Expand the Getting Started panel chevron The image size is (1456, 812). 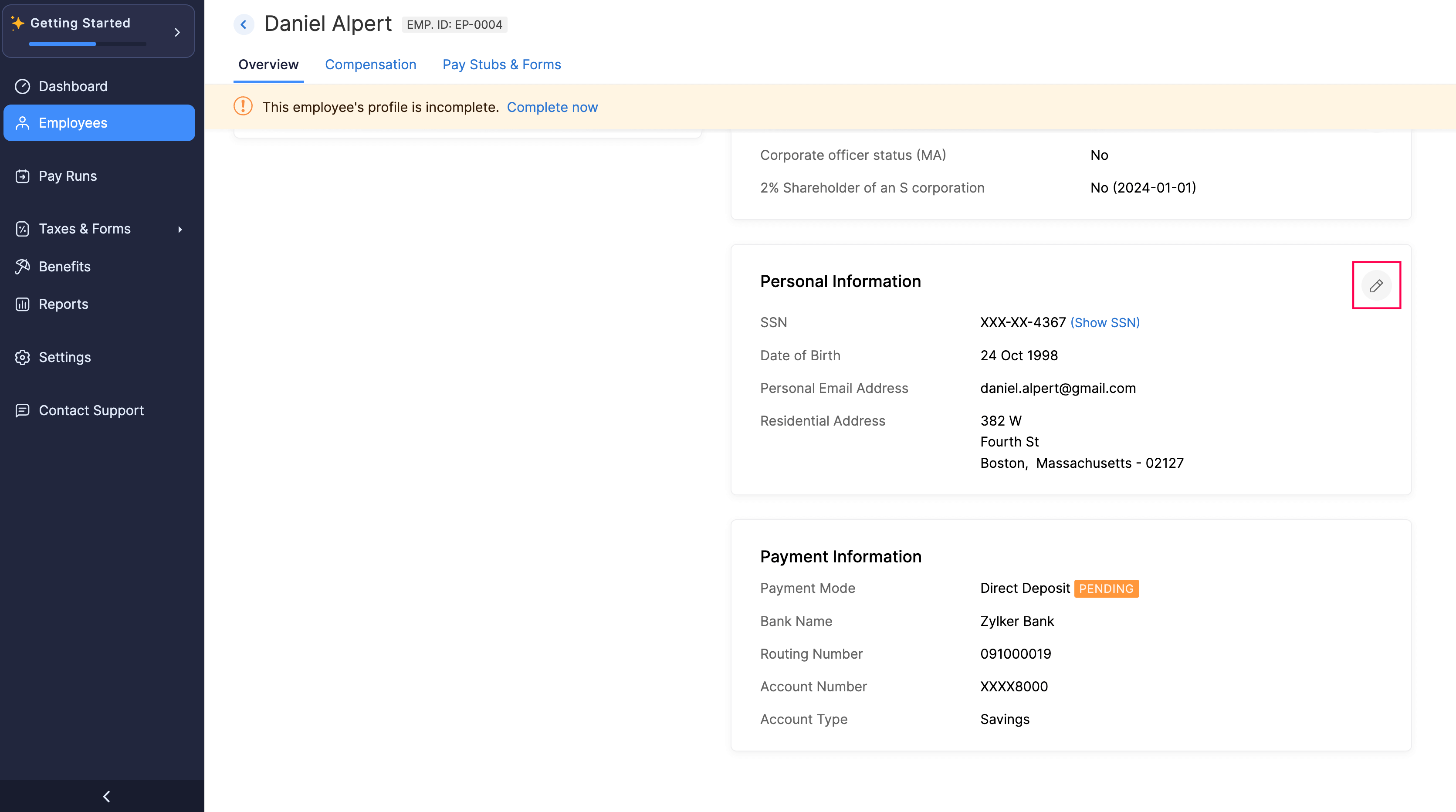[x=177, y=32]
